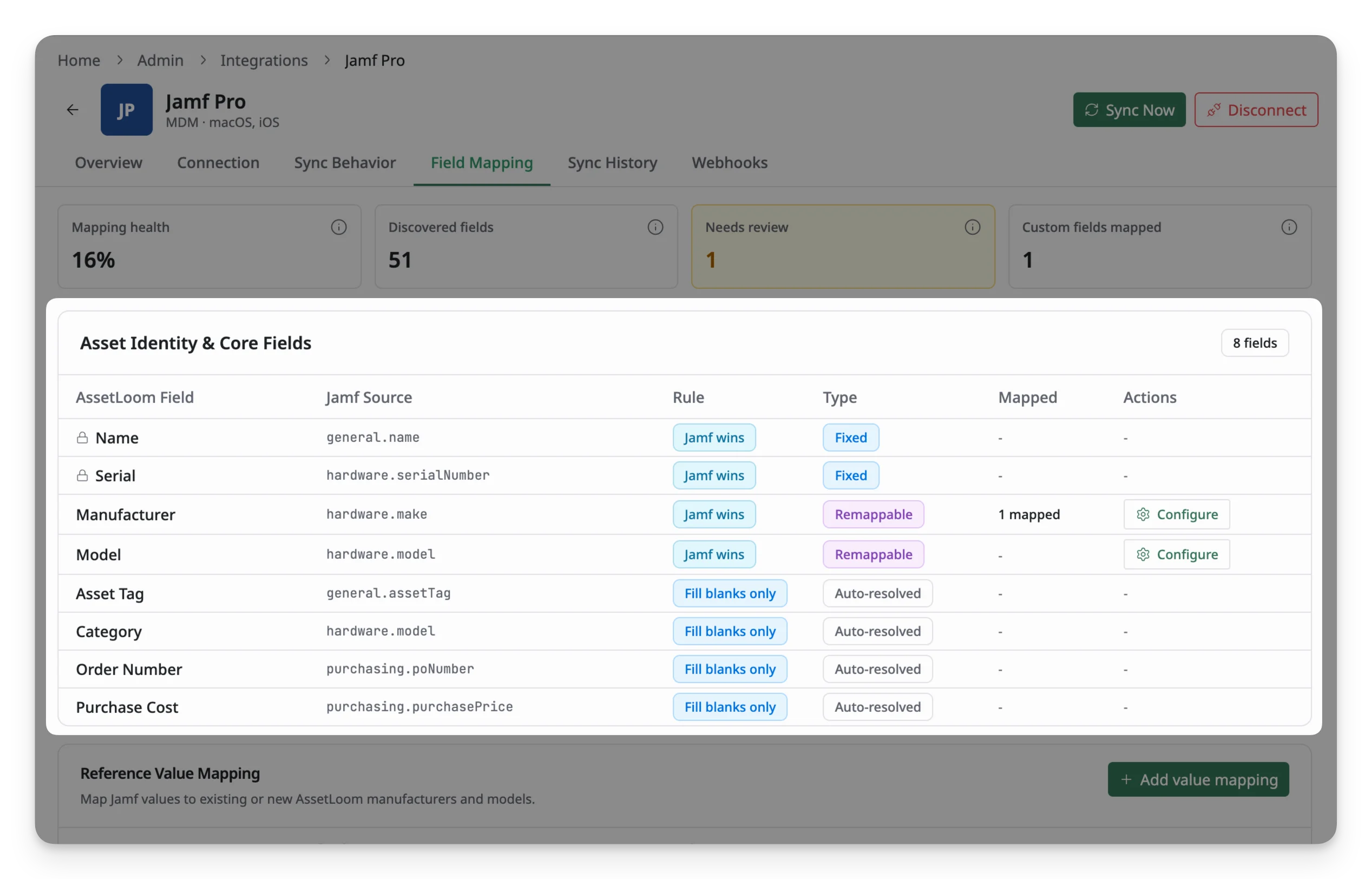Open the Integrations breadcrumb
The height and width of the screenshot is (879, 1372).
(x=264, y=60)
